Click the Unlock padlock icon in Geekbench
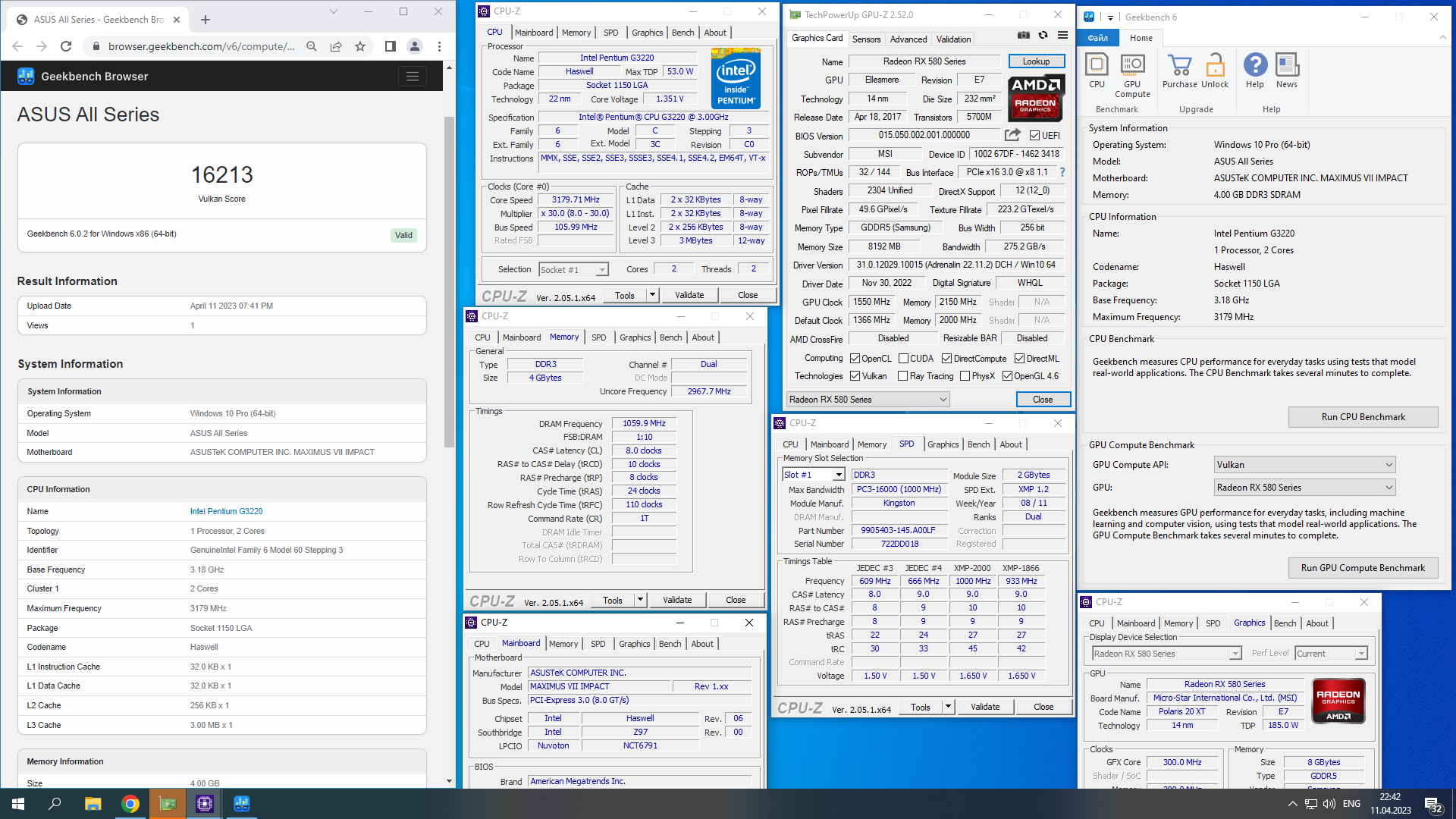Image resolution: width=1456 pixels, height=819 pixels. point(1215,71)
